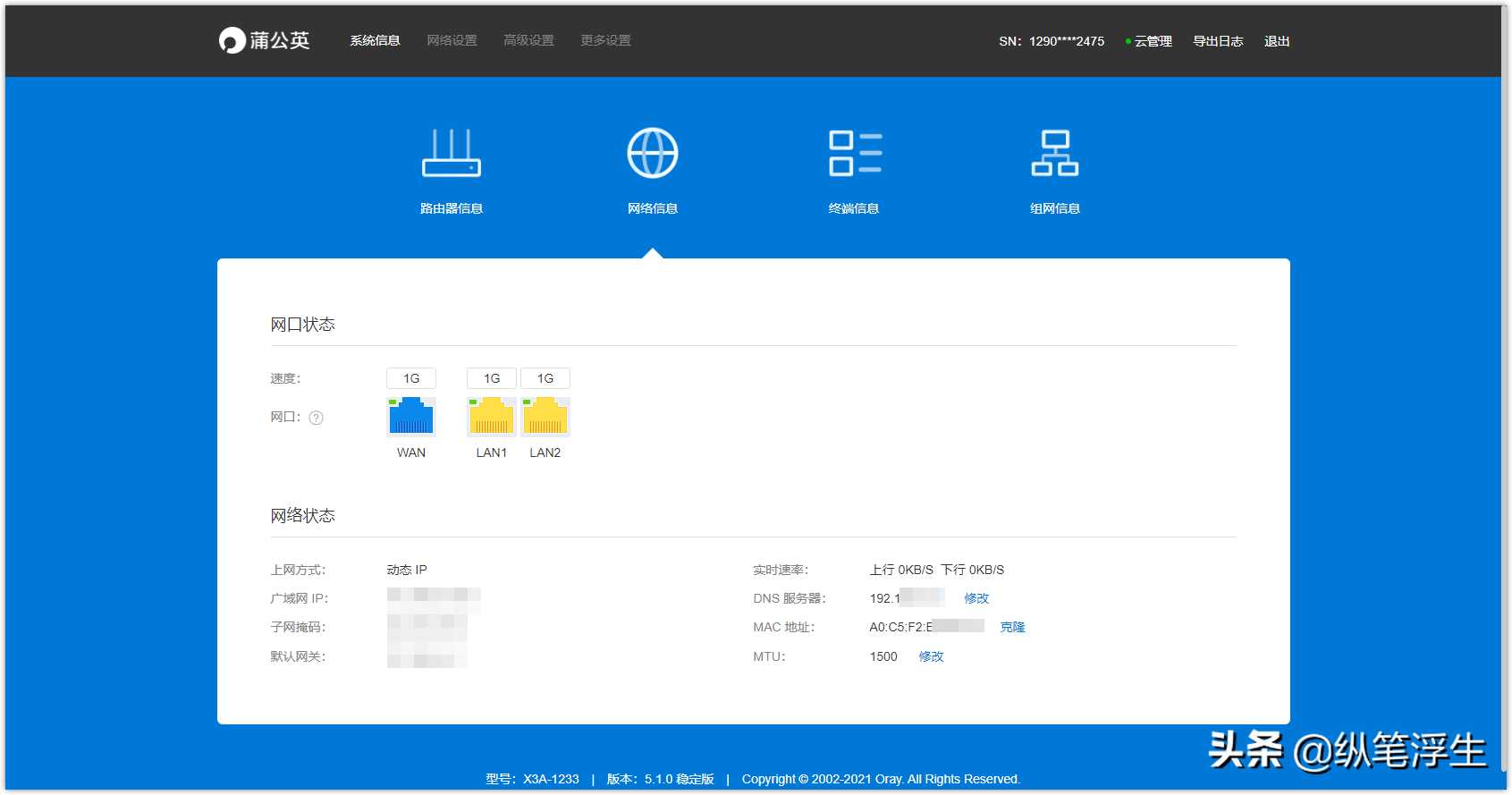This screenshot has width=1512, height=795.
Task: Click the LAN2 label text
Action: [x=545, y=452]
